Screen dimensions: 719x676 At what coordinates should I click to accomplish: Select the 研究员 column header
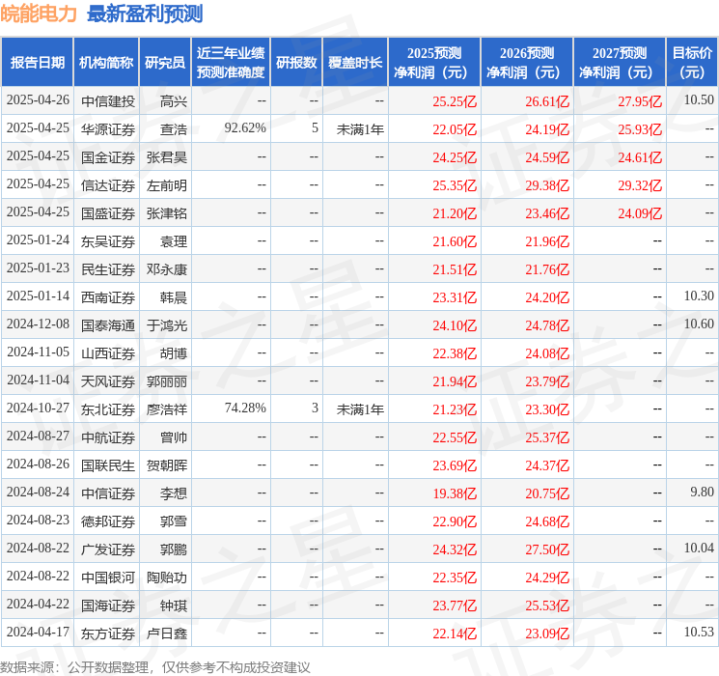[165, 62]
